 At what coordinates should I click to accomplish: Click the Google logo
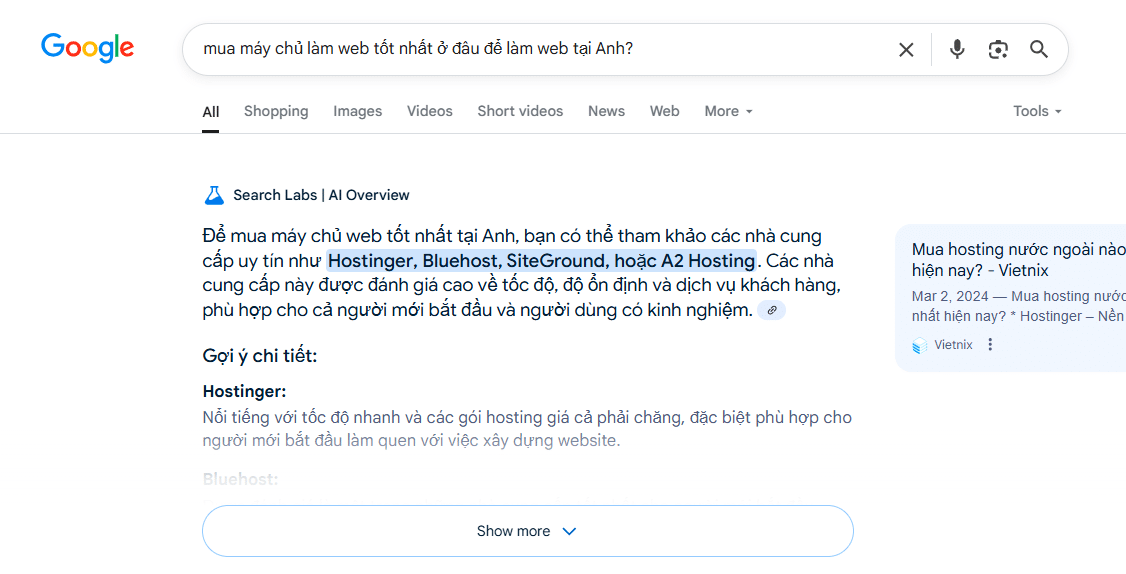[x=87, y=48]
